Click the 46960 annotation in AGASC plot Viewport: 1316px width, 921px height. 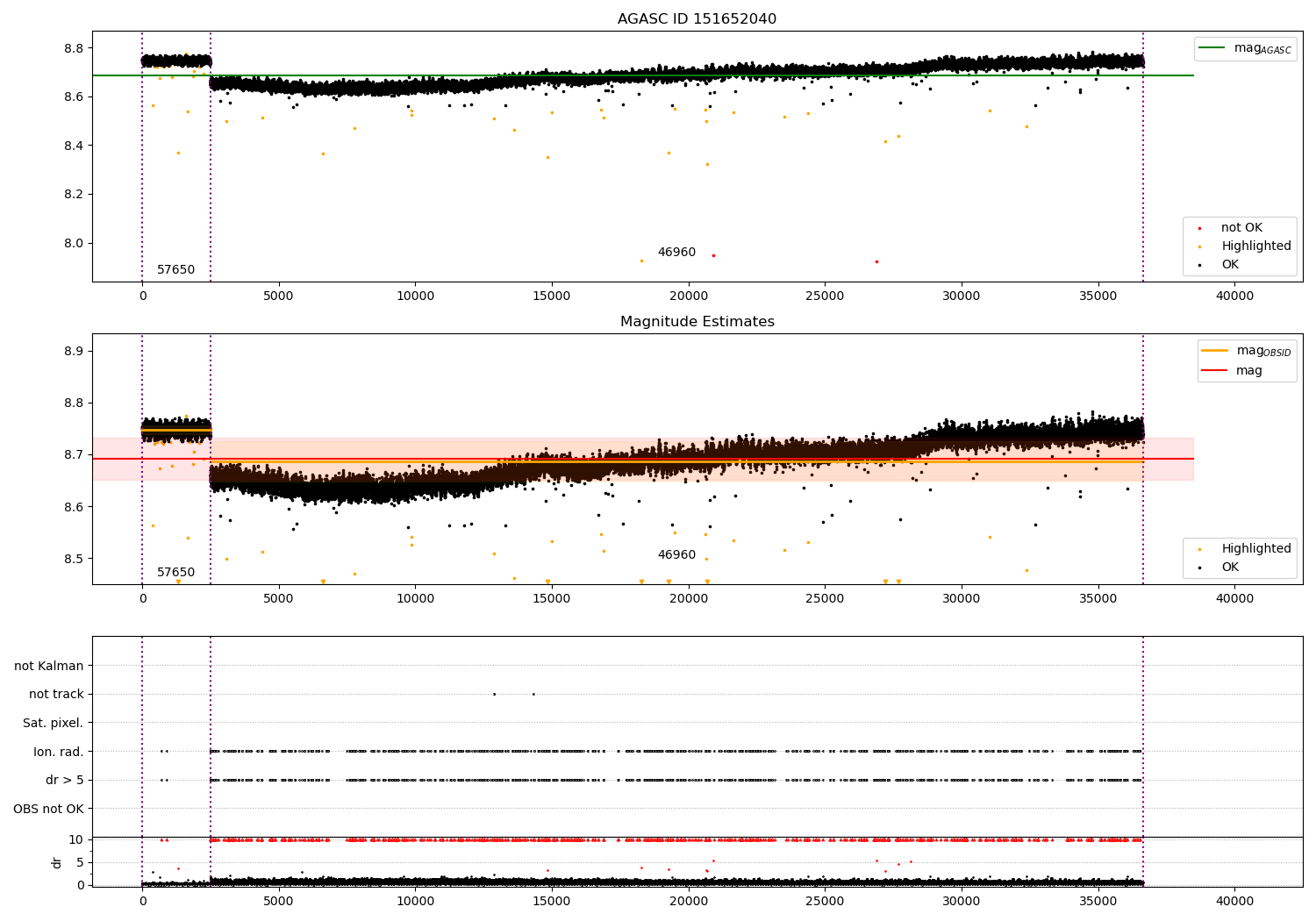coord(676,253)
